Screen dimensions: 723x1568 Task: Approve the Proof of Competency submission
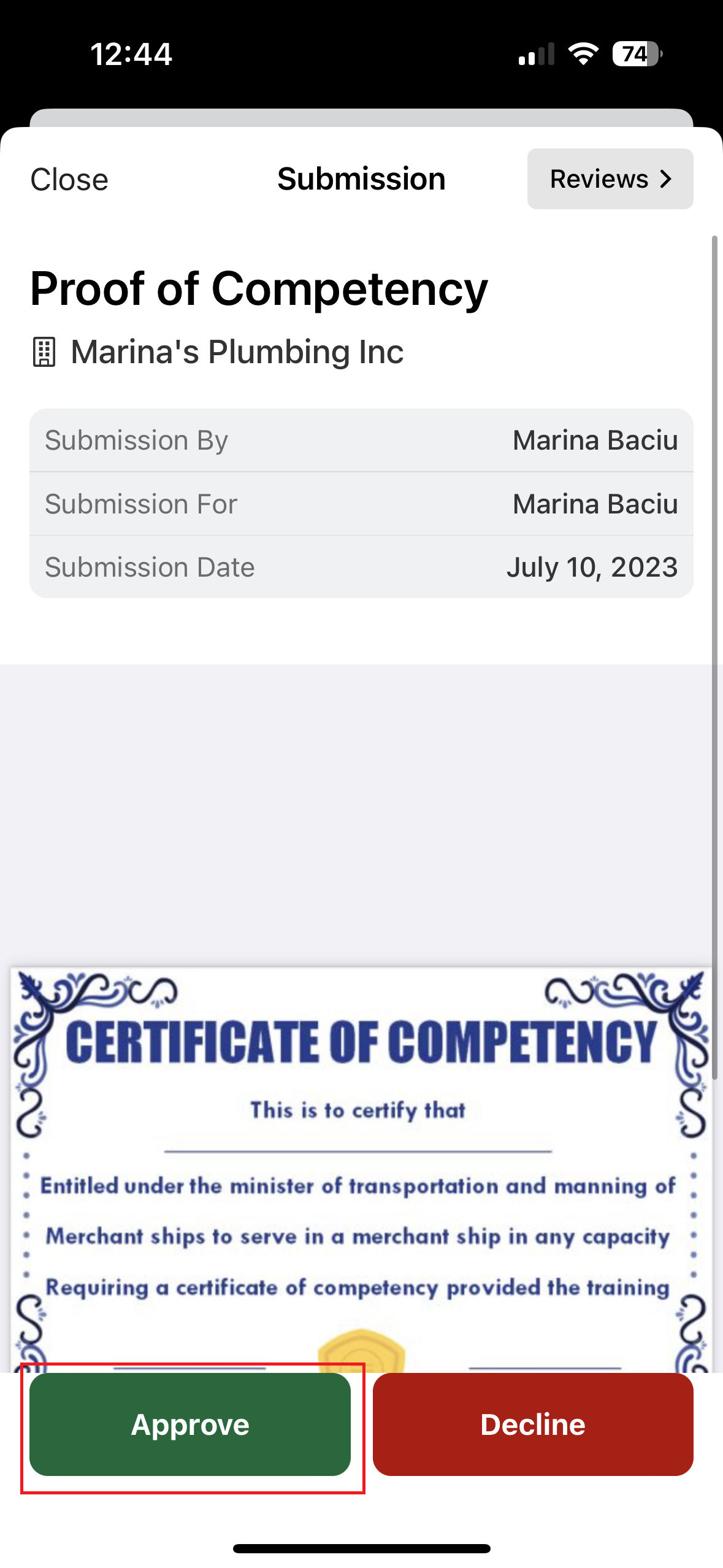(190, 1424)
